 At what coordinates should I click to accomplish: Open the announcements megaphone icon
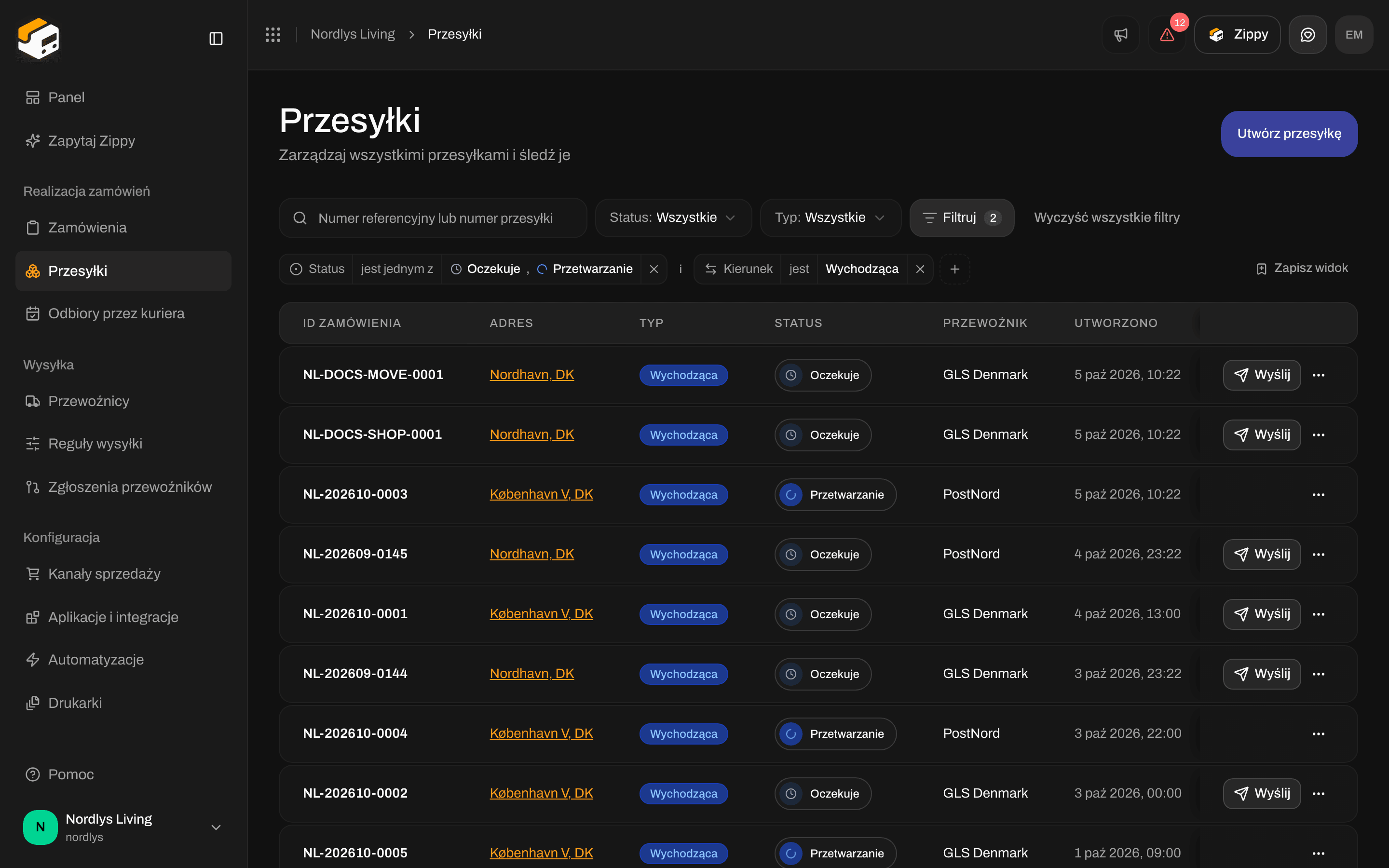[x=1120, y=35]
